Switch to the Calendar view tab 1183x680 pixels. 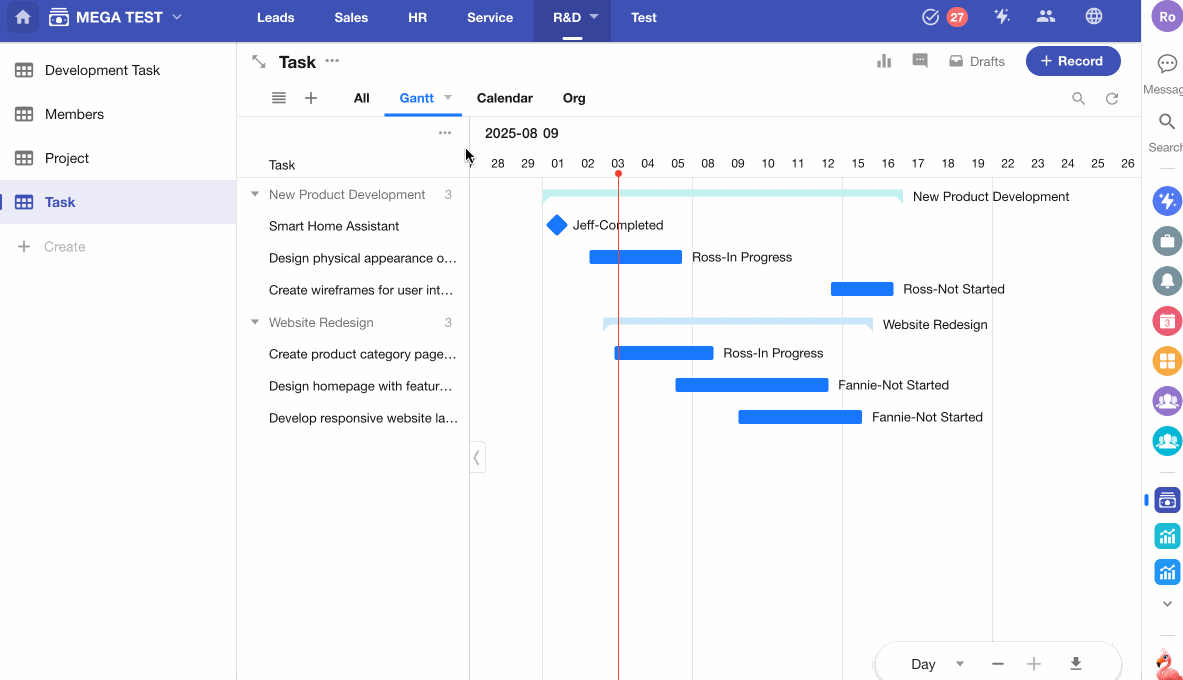[504, 98]
